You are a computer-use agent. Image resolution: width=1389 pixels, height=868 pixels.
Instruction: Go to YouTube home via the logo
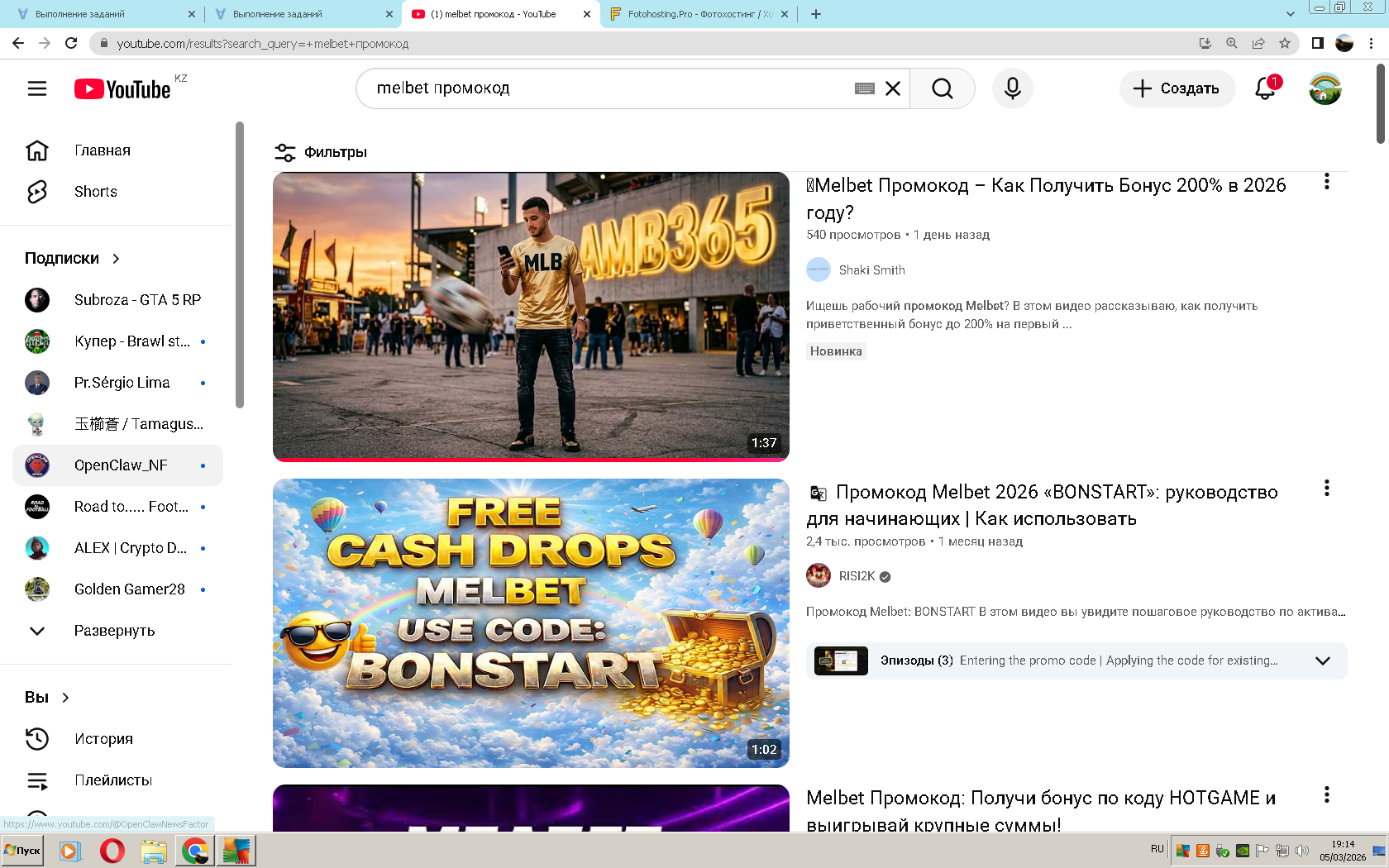[x=122, y=88]
